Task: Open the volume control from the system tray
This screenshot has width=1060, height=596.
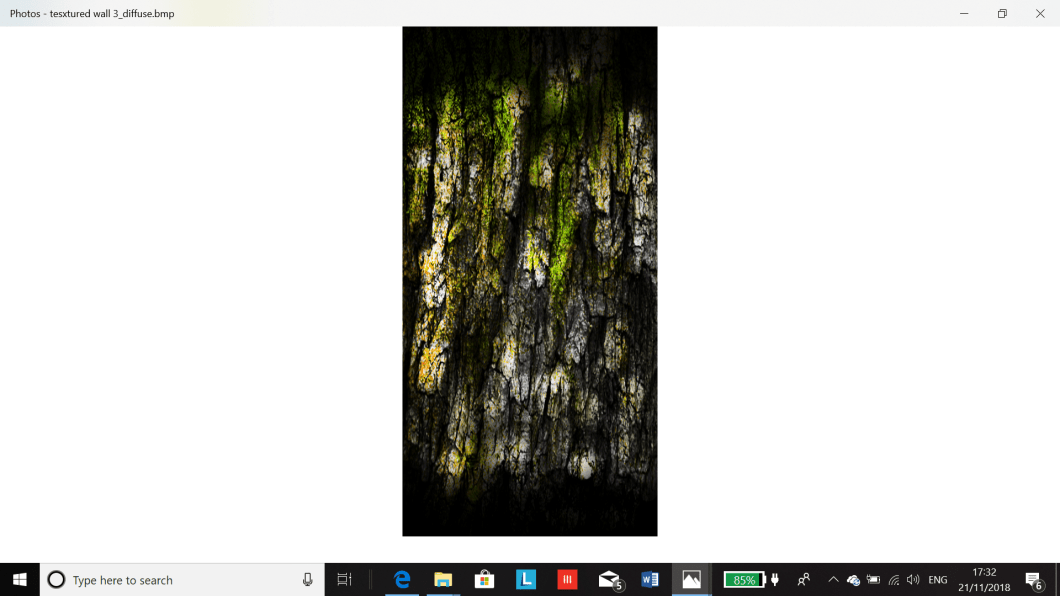Action: click(912, 579)
